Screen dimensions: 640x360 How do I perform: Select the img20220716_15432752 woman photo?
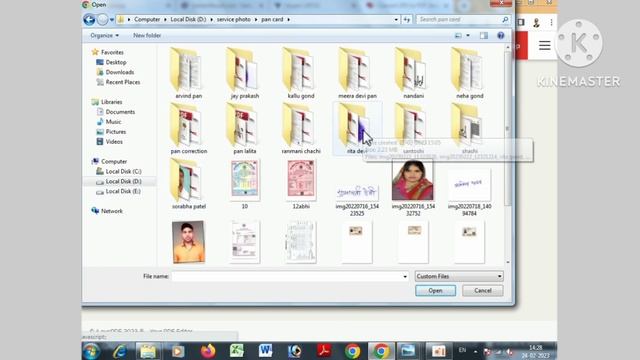pyautogui.click(x=413, y=186)
